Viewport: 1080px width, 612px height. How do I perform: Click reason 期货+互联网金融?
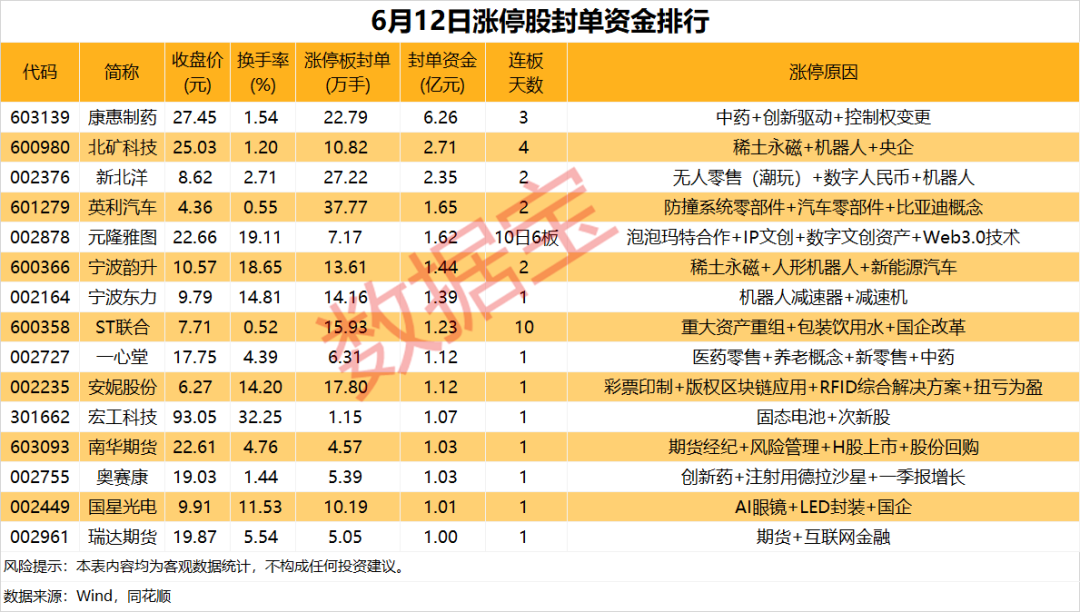(823, 536)
